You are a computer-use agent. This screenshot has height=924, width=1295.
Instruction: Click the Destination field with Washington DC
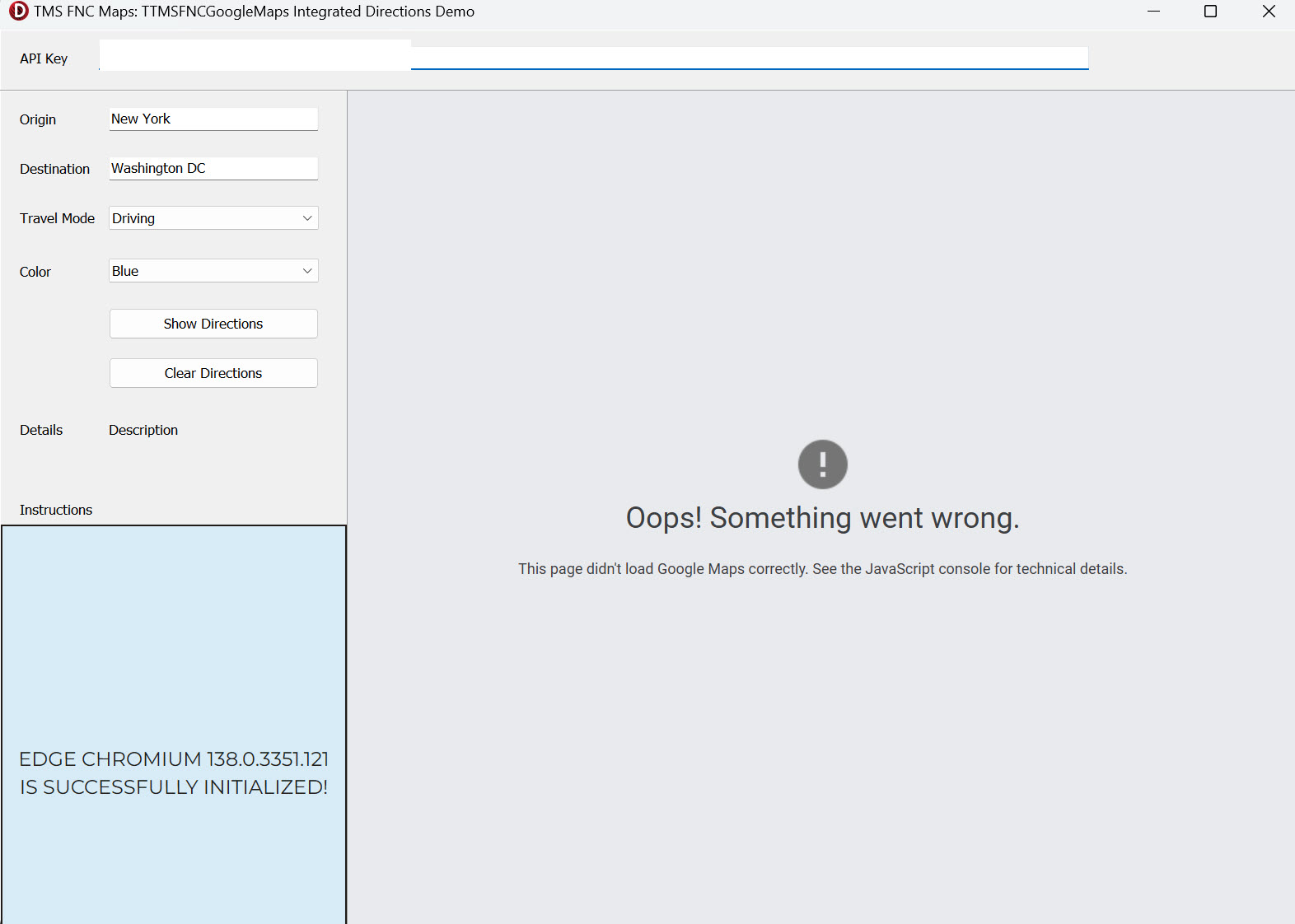pos(213,169)
